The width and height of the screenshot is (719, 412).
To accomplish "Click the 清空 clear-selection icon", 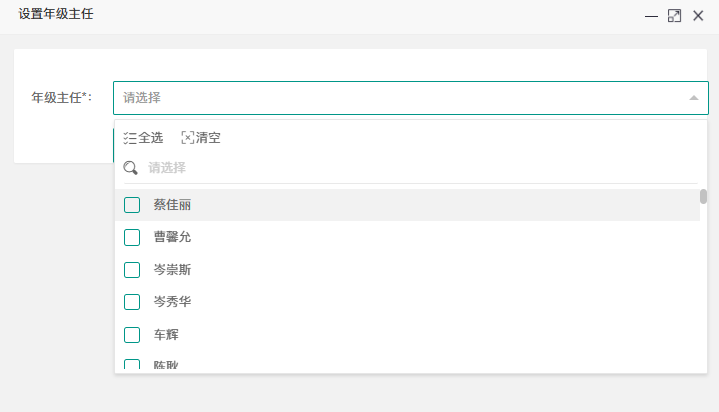I will click(187, 138).
